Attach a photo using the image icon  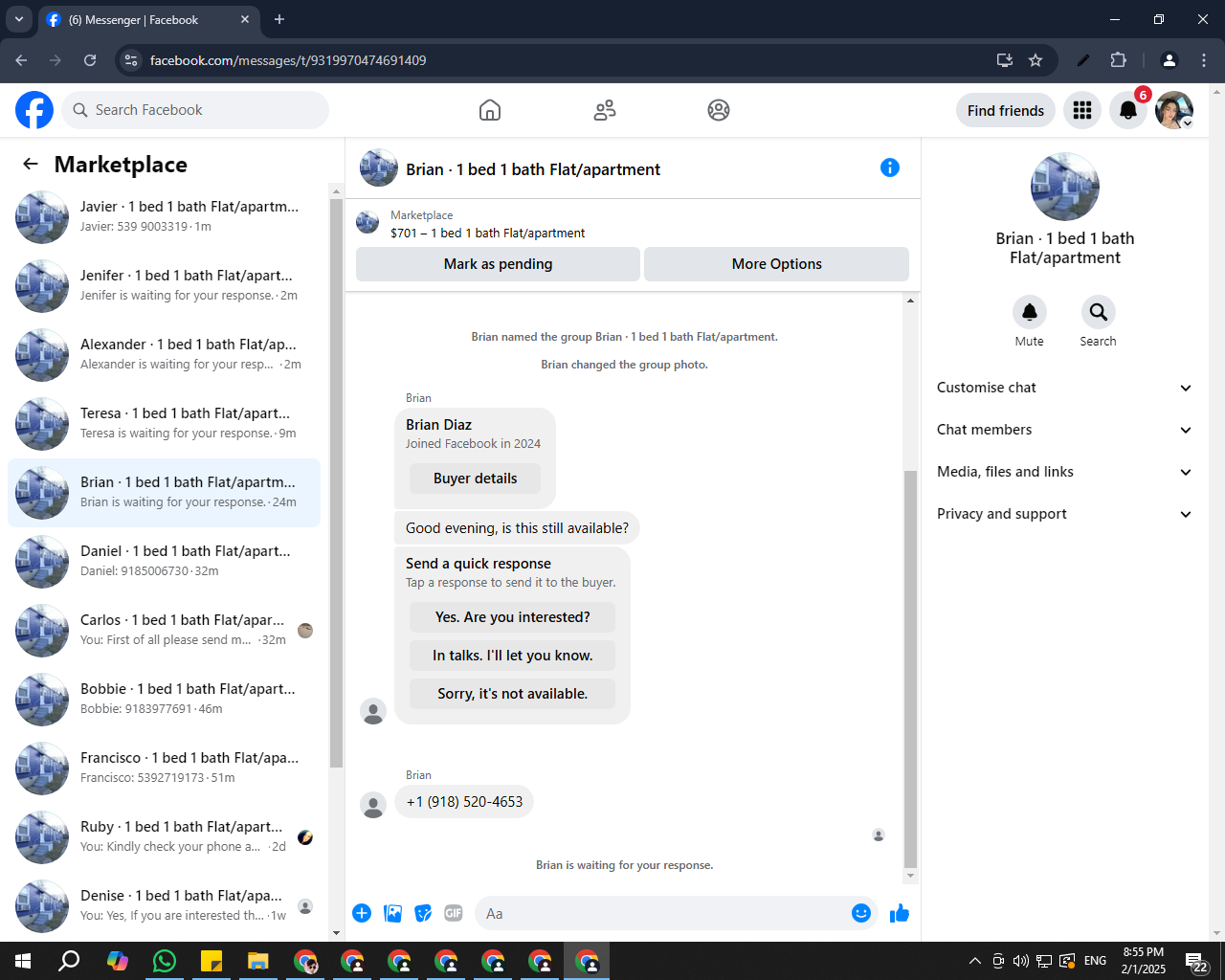click(x=392, y=913)
